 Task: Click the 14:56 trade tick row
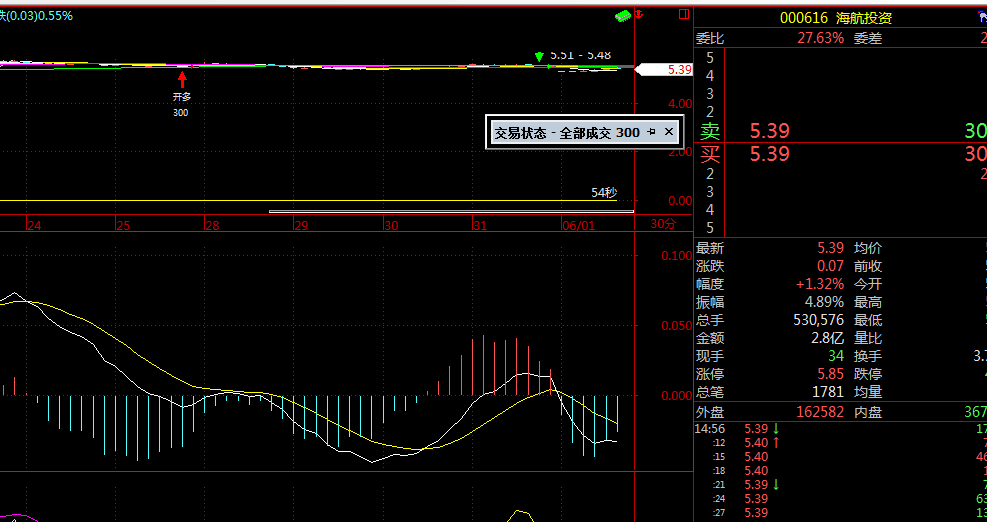pos(710,428)
